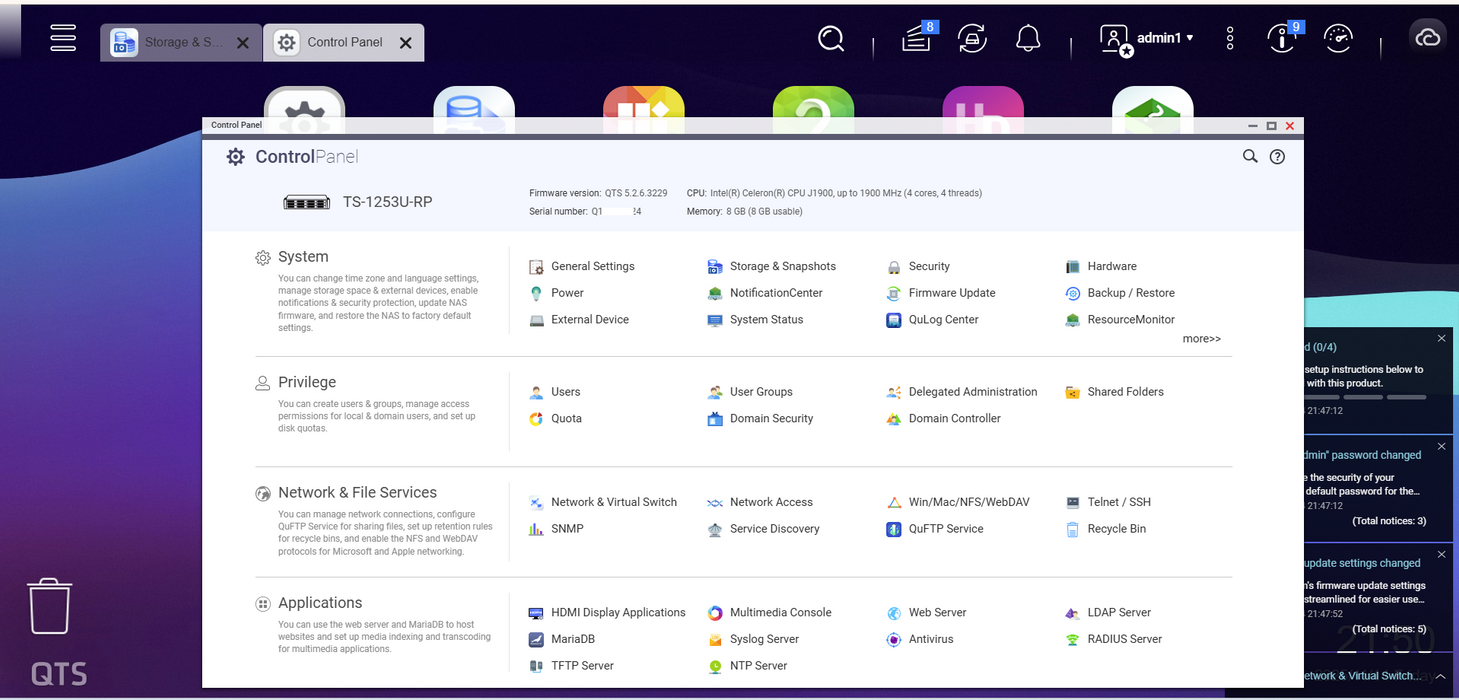Switch to the Storage & Snapshots taskbar tab
The image size is (1459, 700).
click(x=181, y=43)
